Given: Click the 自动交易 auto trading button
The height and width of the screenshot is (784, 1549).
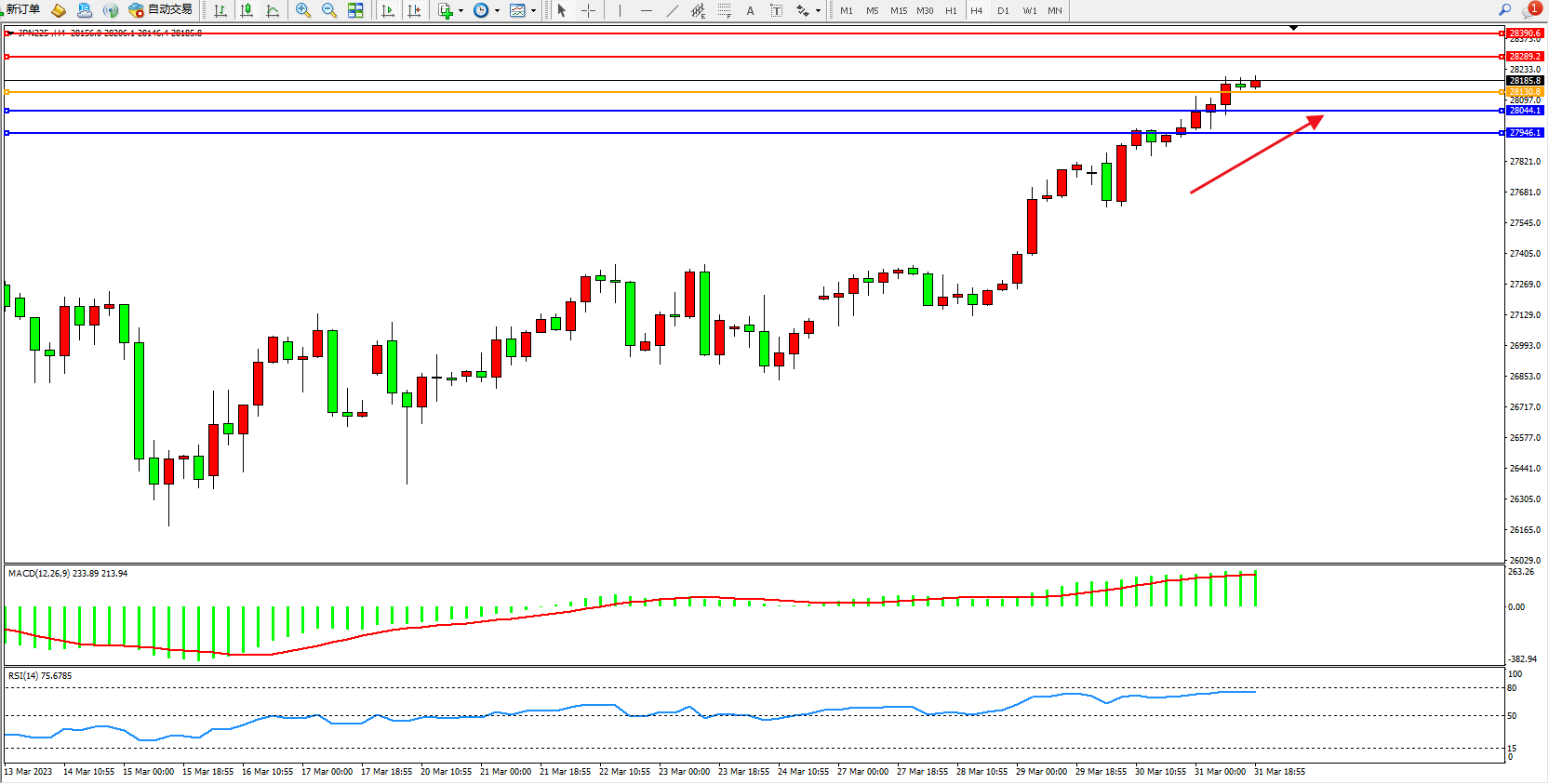Looking at the screenshot, I should 161,10.
